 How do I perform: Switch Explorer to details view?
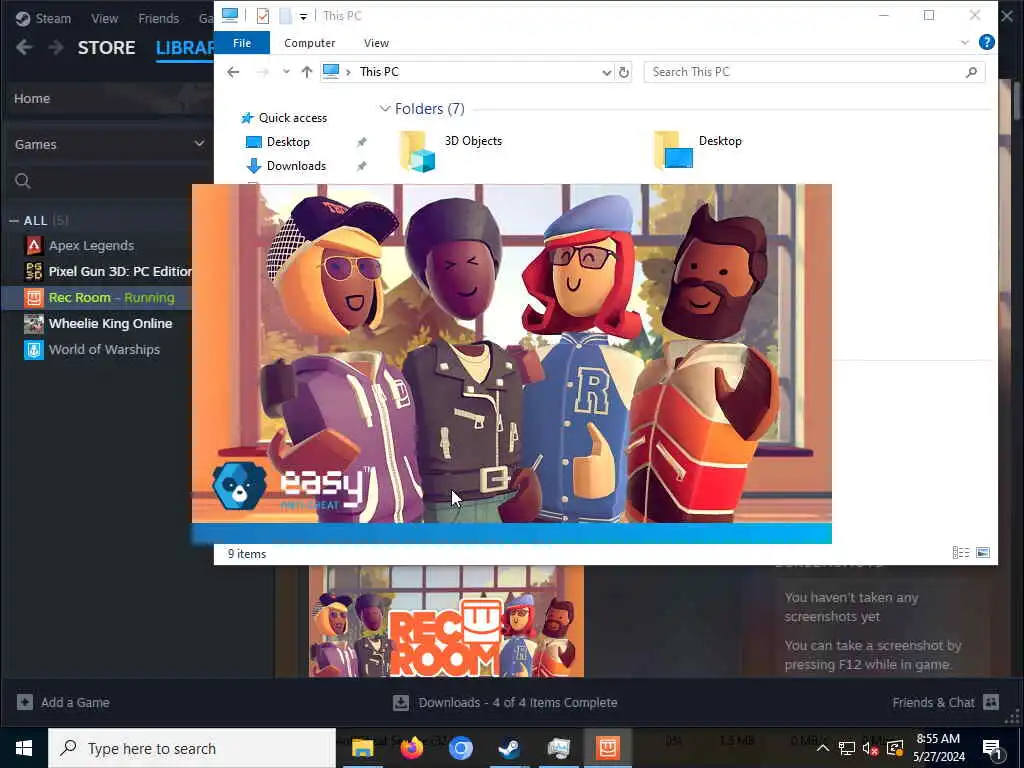961,553
